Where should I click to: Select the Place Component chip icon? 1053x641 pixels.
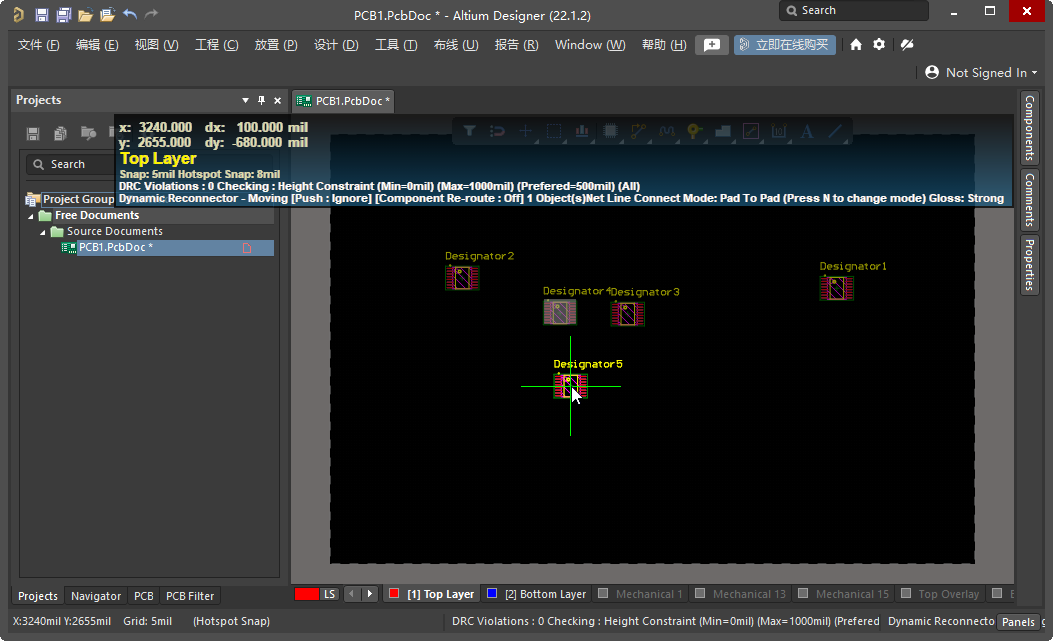(608, 131)
